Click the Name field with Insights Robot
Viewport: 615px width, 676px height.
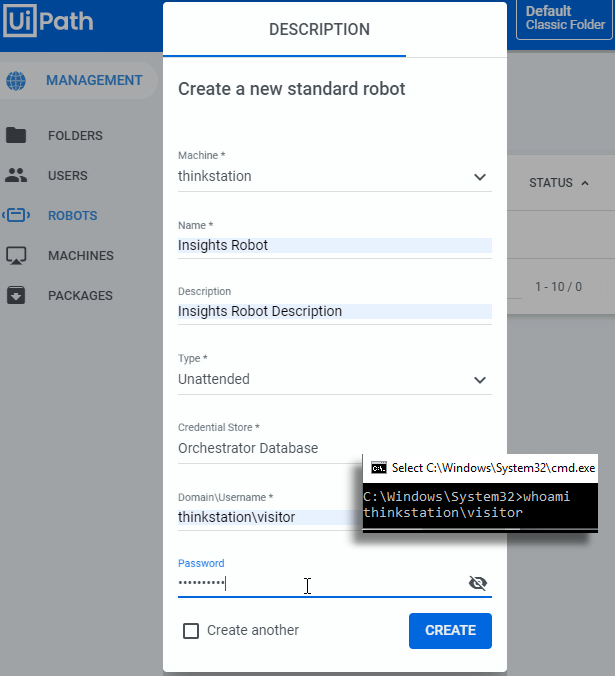pyautogui.click(x=334, y=245)
